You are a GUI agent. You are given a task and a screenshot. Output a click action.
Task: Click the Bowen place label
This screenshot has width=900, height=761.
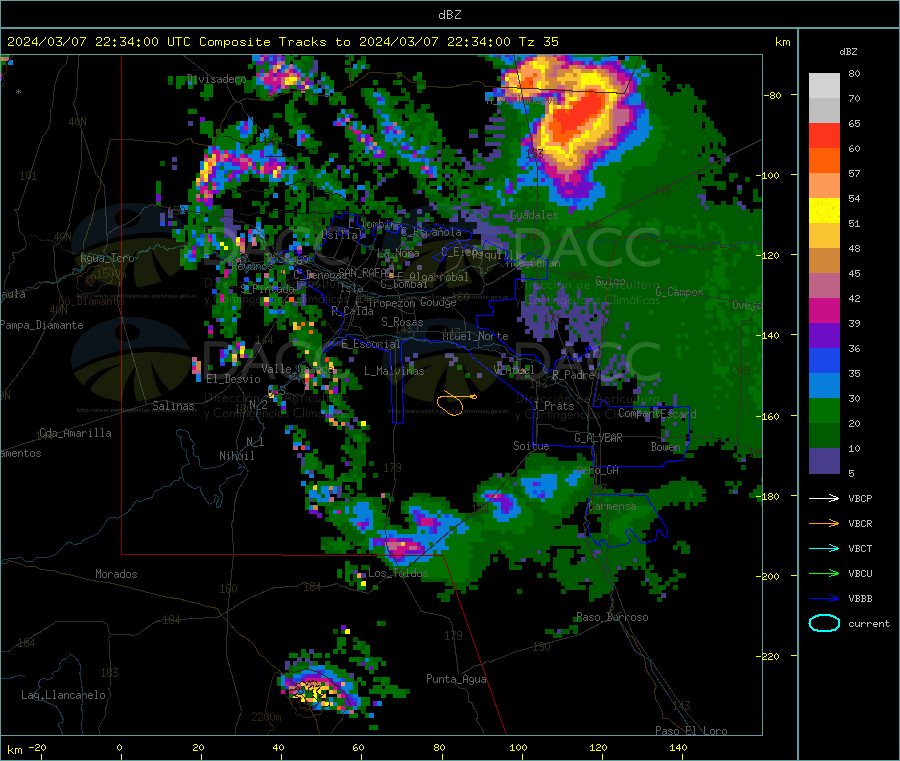(665, 446)
